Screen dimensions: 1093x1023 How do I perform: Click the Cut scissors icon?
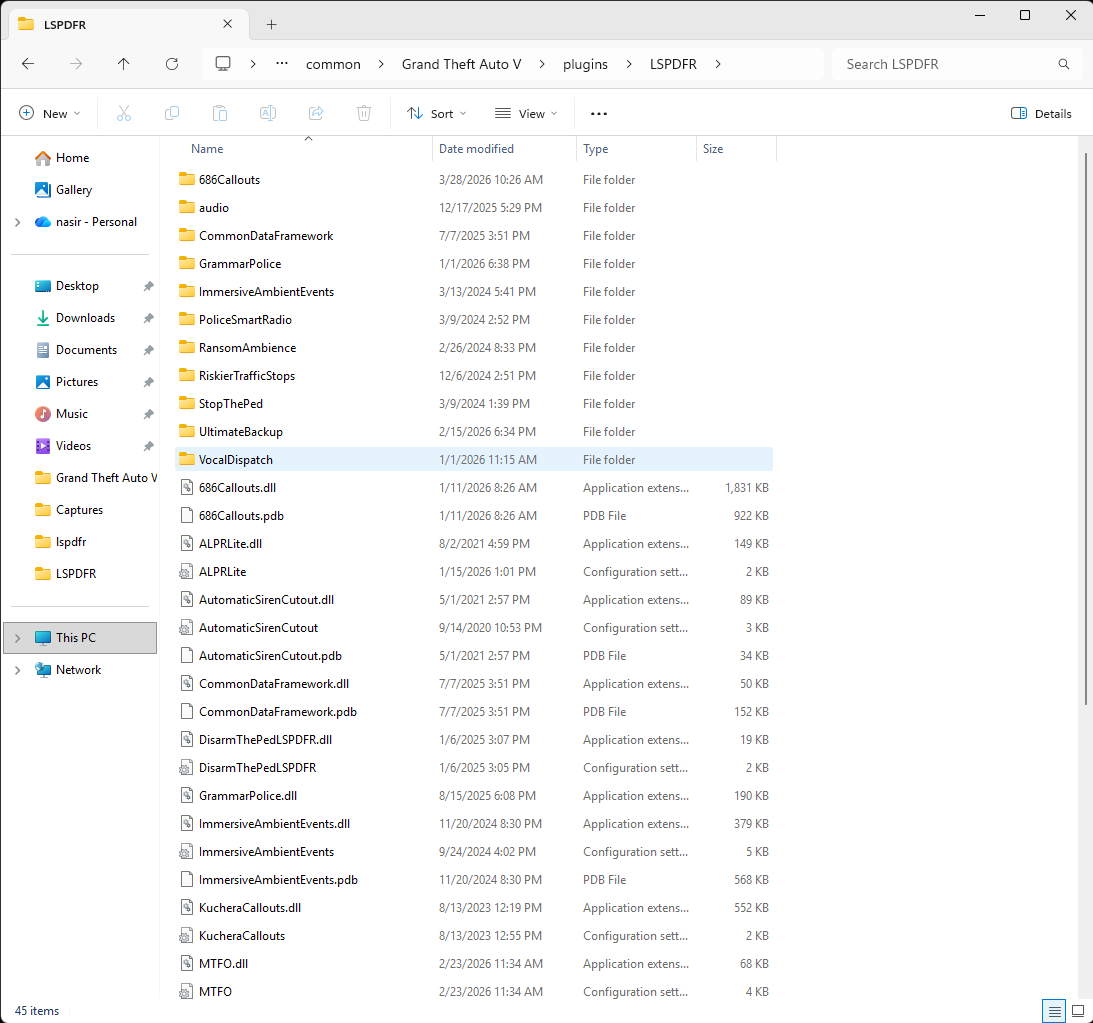pos(124,114)
